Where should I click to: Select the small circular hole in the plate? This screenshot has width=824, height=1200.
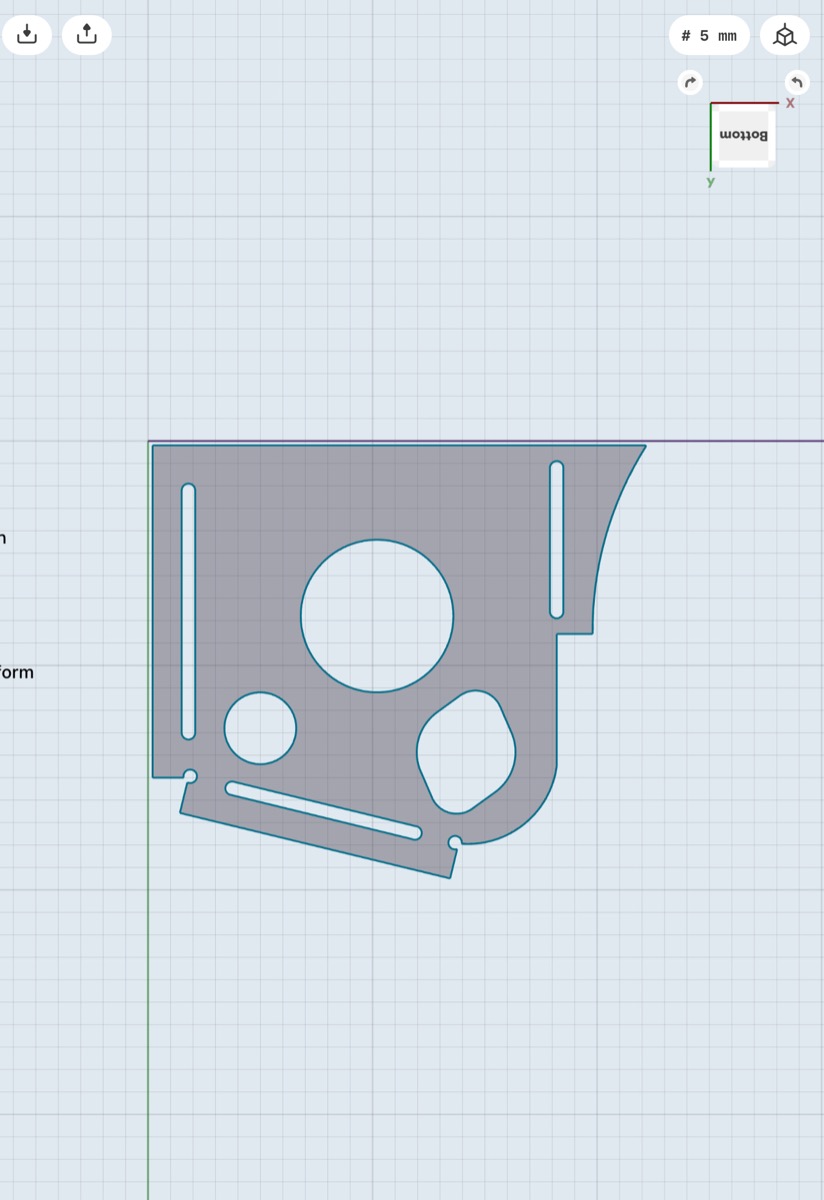click(x=260, y=728)
